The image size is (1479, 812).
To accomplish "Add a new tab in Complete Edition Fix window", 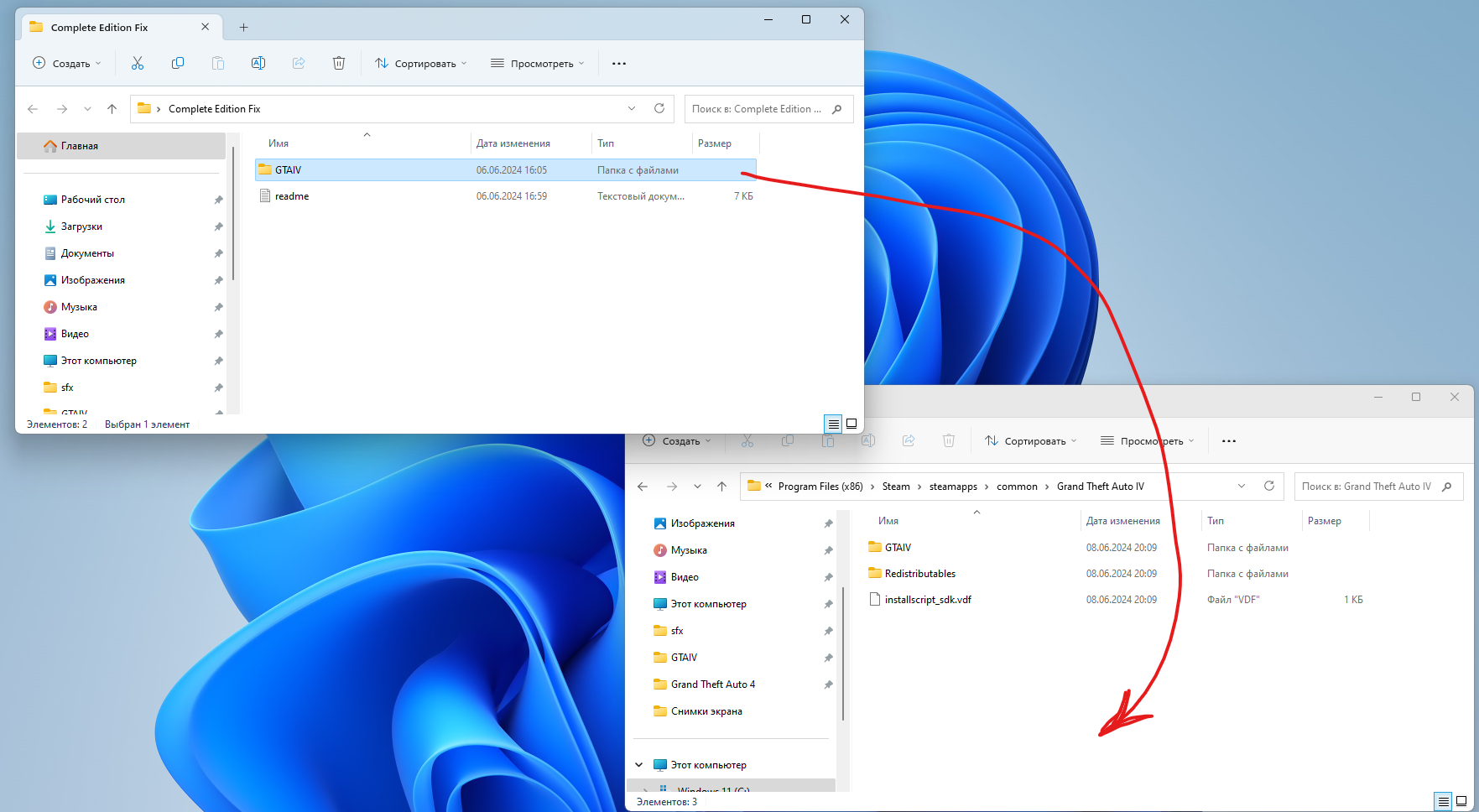I will pyautogui.click(x=243, y=28).
